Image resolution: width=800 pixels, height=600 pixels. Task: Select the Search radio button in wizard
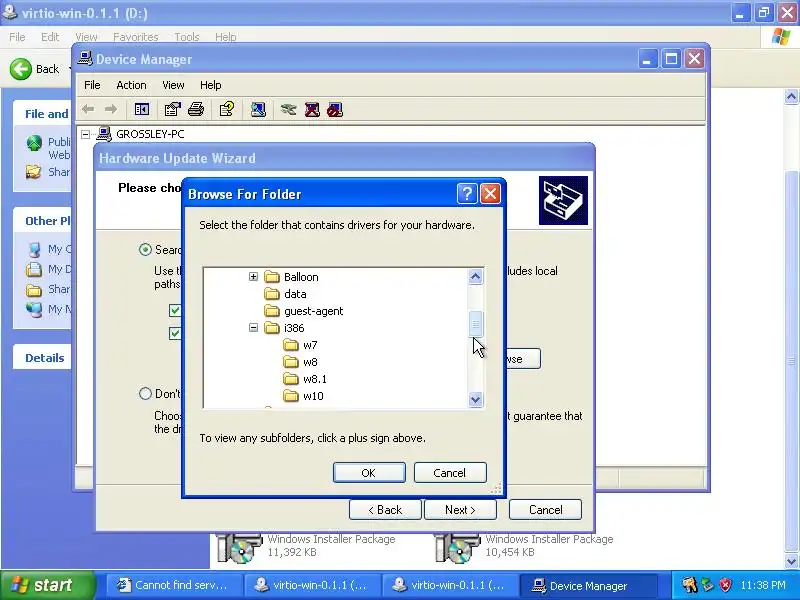145,249
